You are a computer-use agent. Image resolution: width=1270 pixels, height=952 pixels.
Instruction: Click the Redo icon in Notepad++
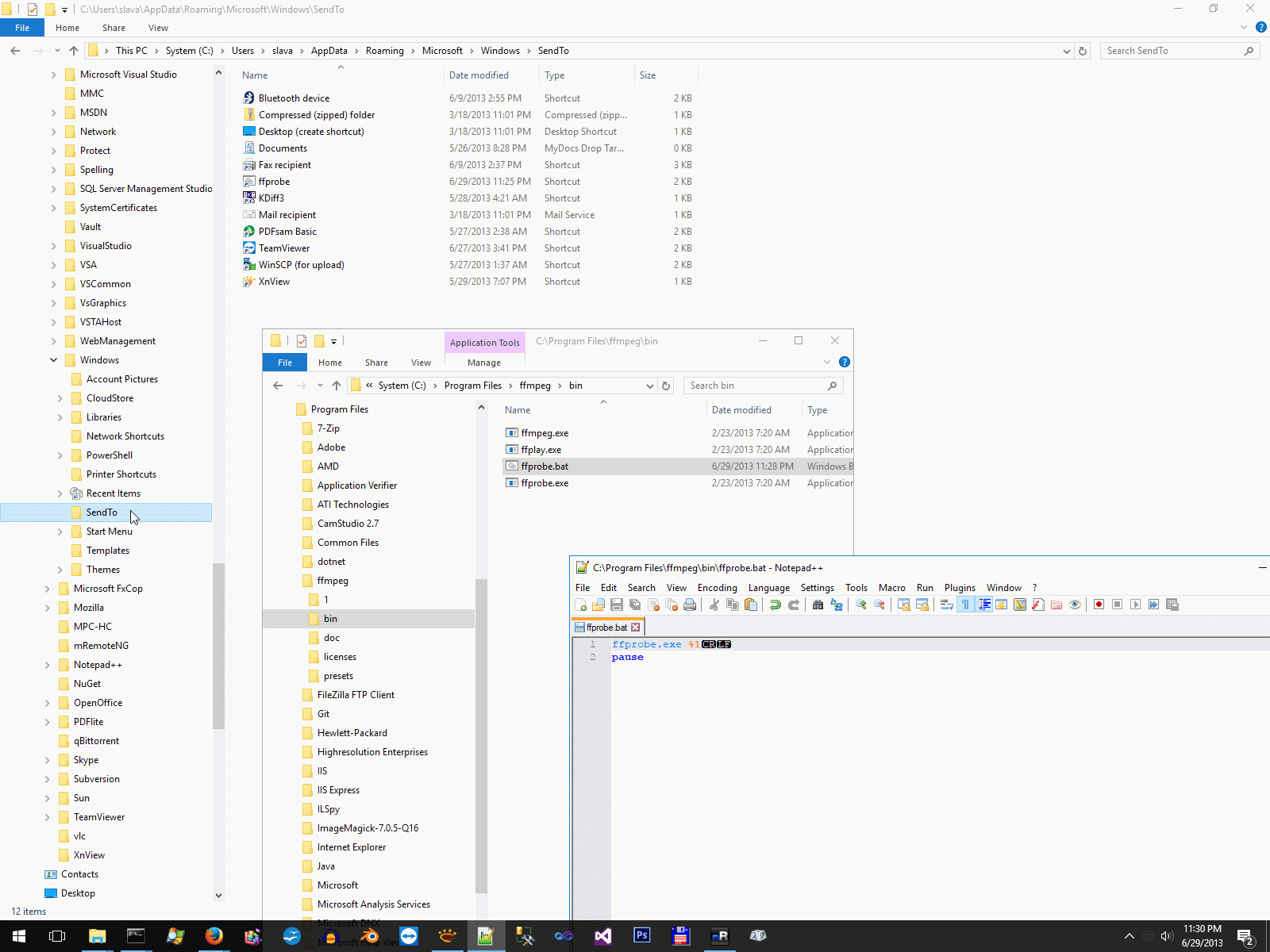pyautogui.click(x=794, y=605)
